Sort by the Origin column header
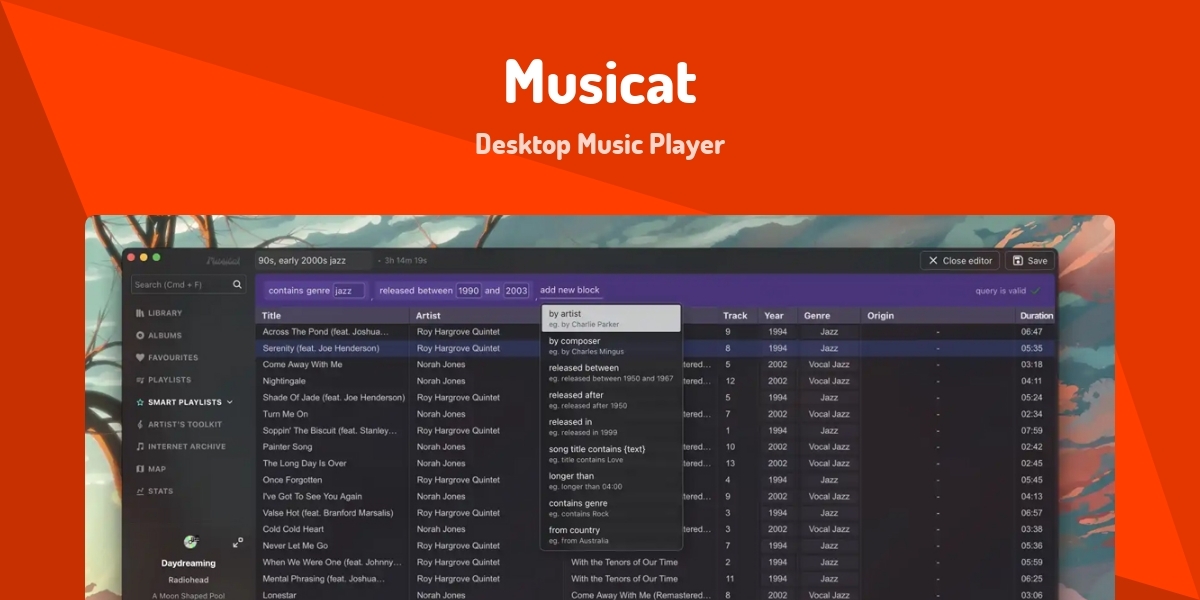 pyautogui.click(x=880, y=316)
